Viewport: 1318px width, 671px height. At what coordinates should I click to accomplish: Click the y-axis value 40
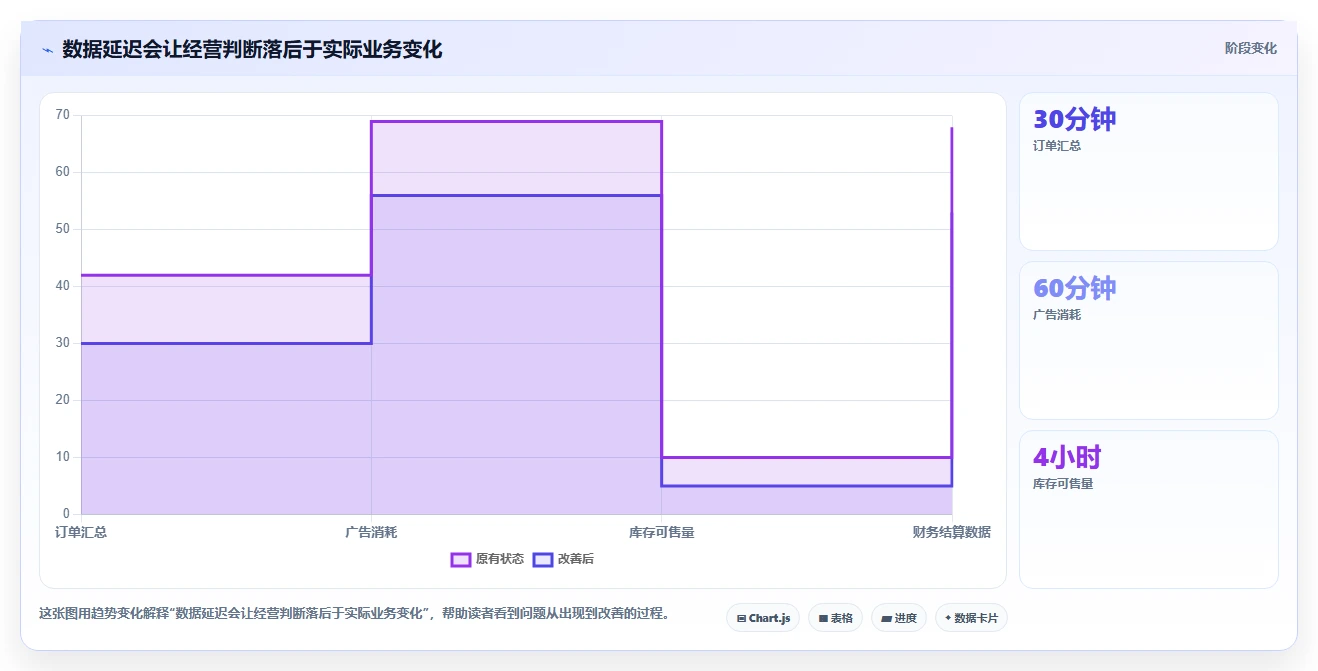(63, 286)
